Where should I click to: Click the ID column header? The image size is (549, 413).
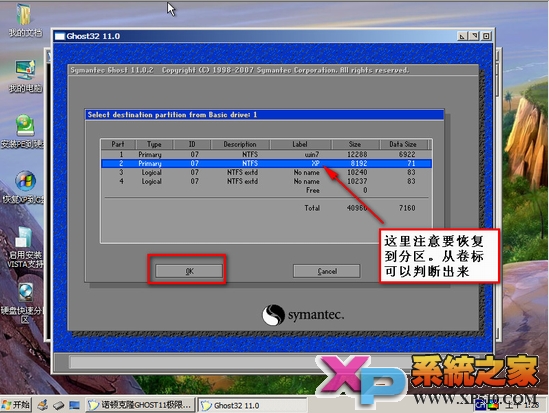click(192, 144)
